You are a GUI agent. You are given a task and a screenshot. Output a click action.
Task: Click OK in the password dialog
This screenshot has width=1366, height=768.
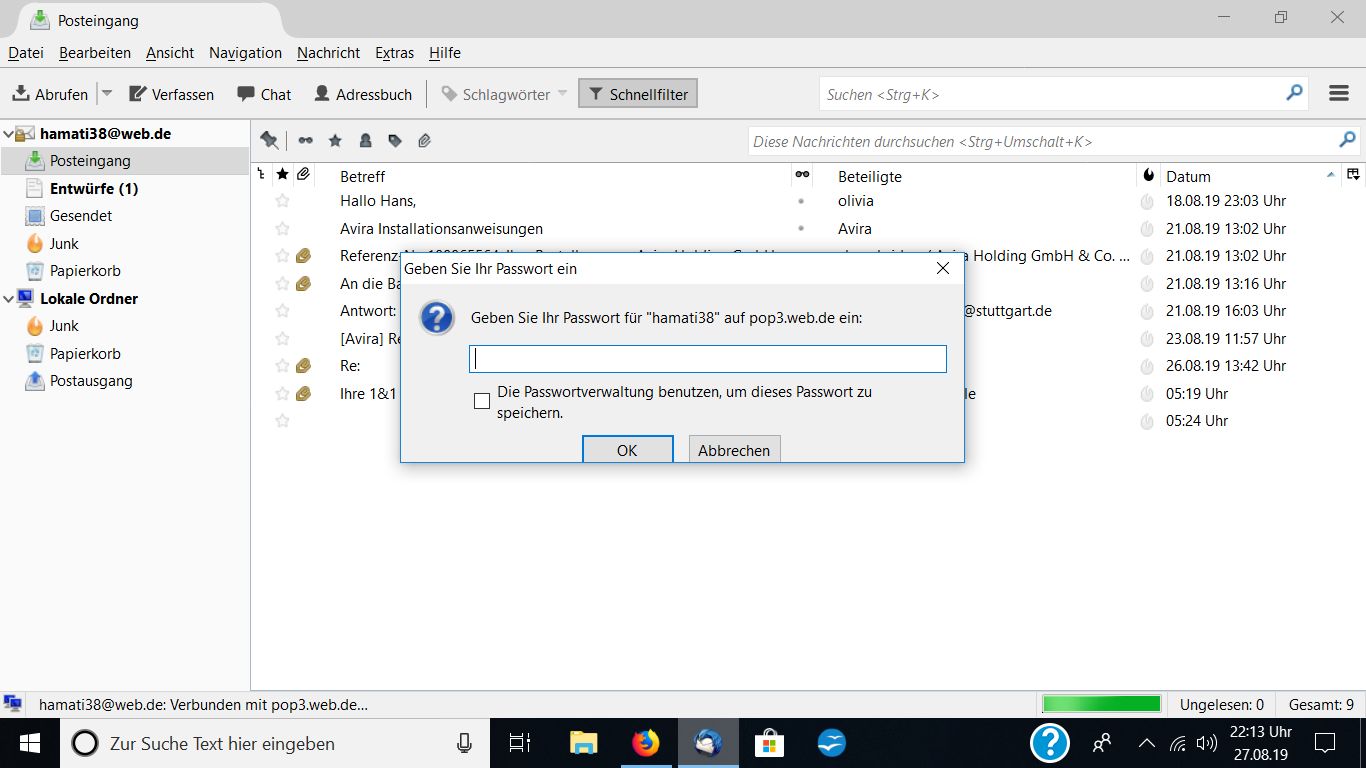click(627, 450)
